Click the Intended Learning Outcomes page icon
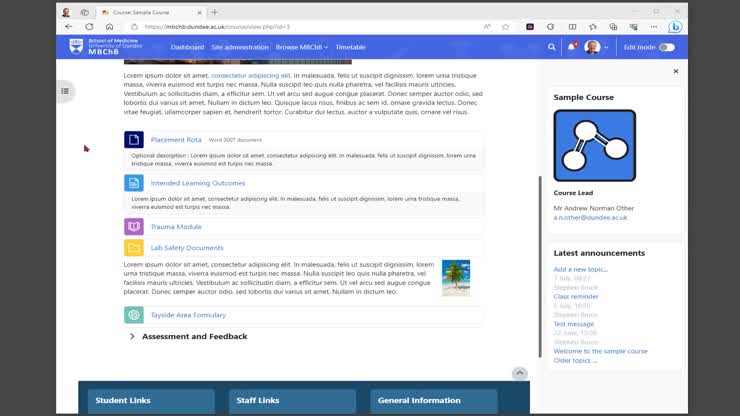The height and width of the screenshot is (416, 740). tap(134, 183)
